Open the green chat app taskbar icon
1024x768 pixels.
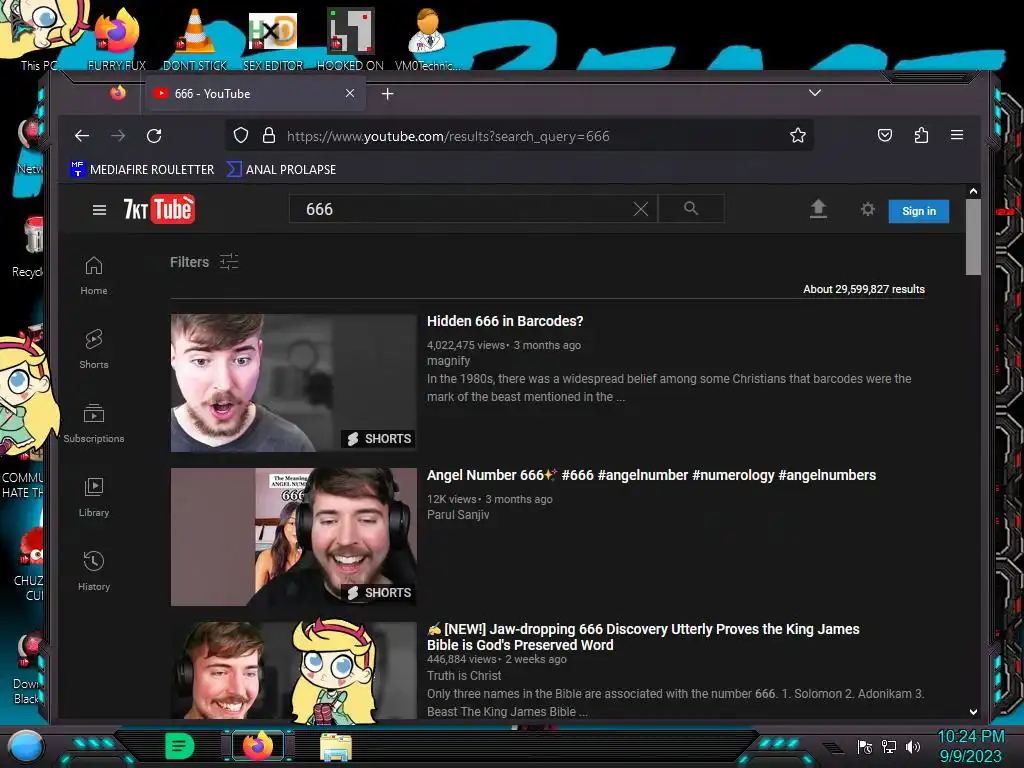pyautogui.click(x=179, y=746)
